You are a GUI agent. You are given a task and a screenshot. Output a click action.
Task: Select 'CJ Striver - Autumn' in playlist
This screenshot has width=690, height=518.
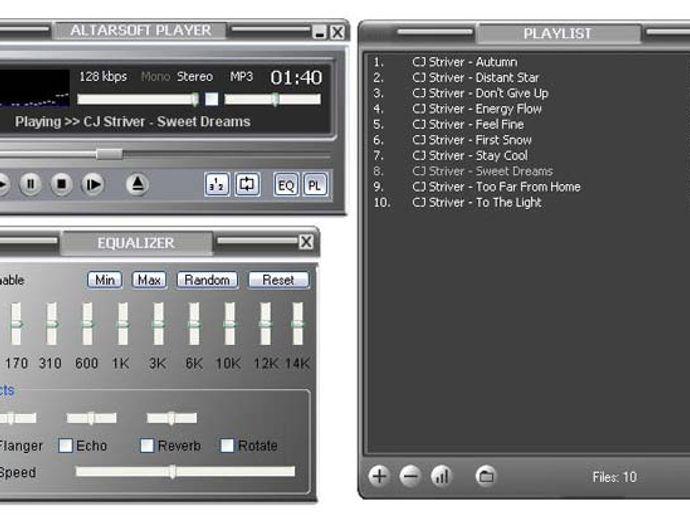465,62
